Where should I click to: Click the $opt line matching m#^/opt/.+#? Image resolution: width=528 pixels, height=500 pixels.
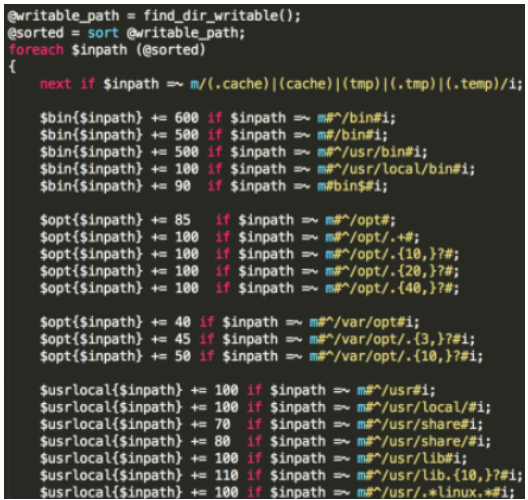pos(229,237)
